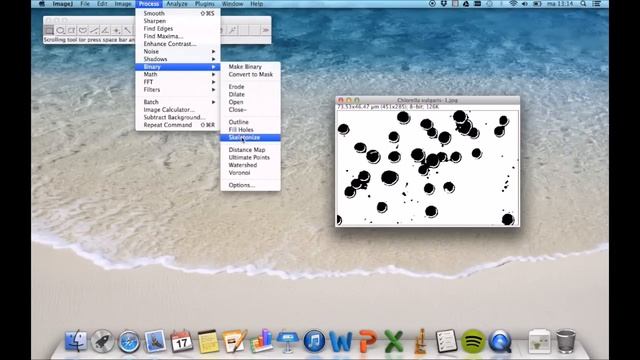Choose Dilate in Binary submenu
The image size is (640, 360).
(251, 94)
